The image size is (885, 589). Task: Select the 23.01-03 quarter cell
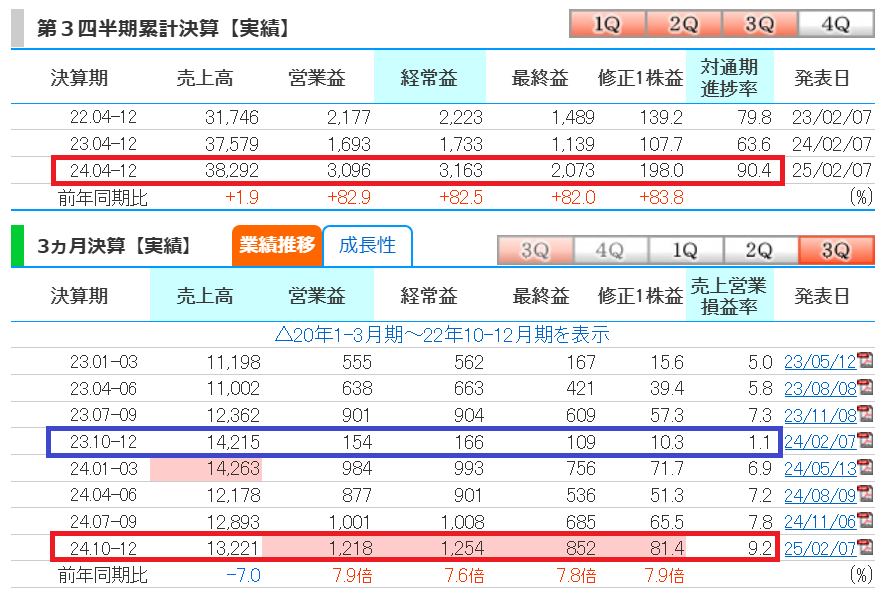click(x=103, y=362)
